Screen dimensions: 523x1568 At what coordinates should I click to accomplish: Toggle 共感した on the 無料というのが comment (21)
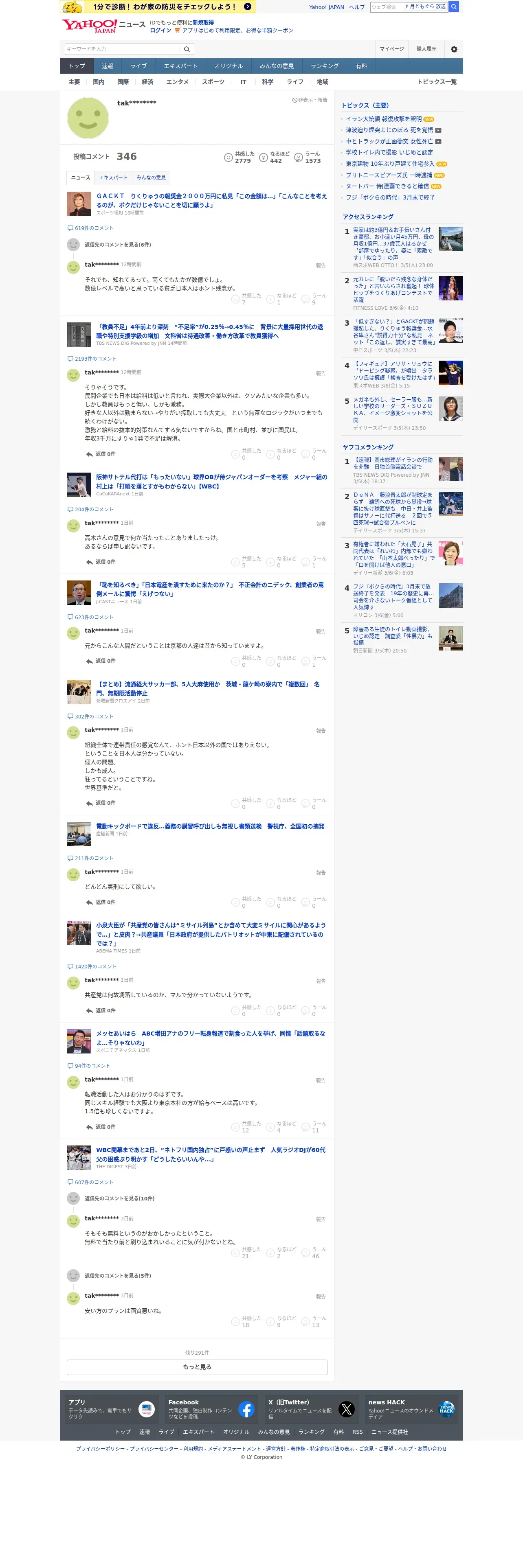click(246, 1253)
